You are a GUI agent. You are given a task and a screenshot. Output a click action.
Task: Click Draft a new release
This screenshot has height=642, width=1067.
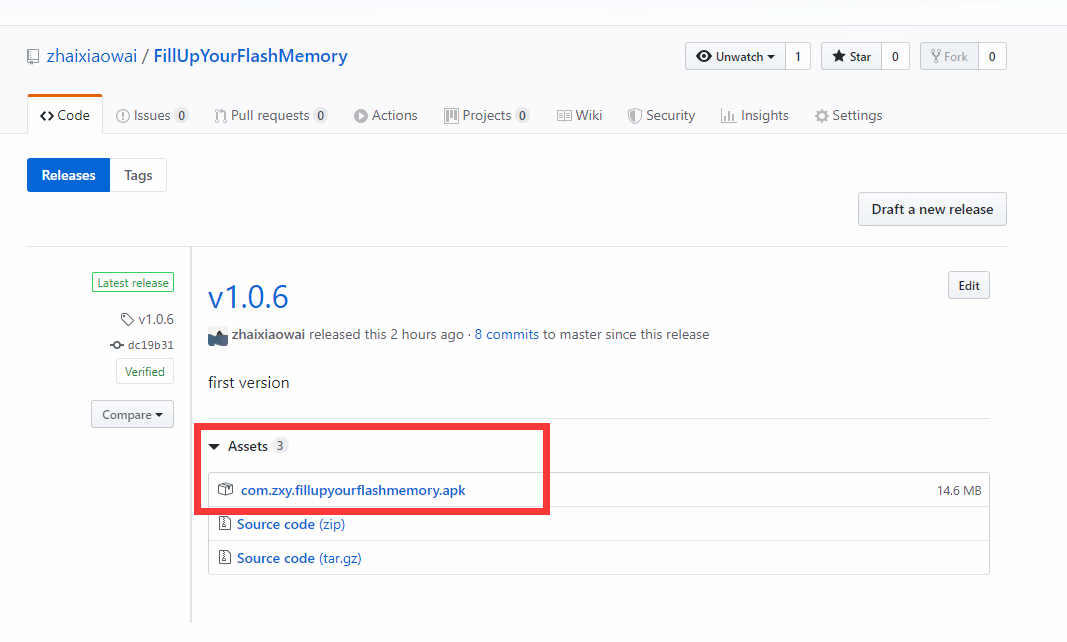[932, 209]
